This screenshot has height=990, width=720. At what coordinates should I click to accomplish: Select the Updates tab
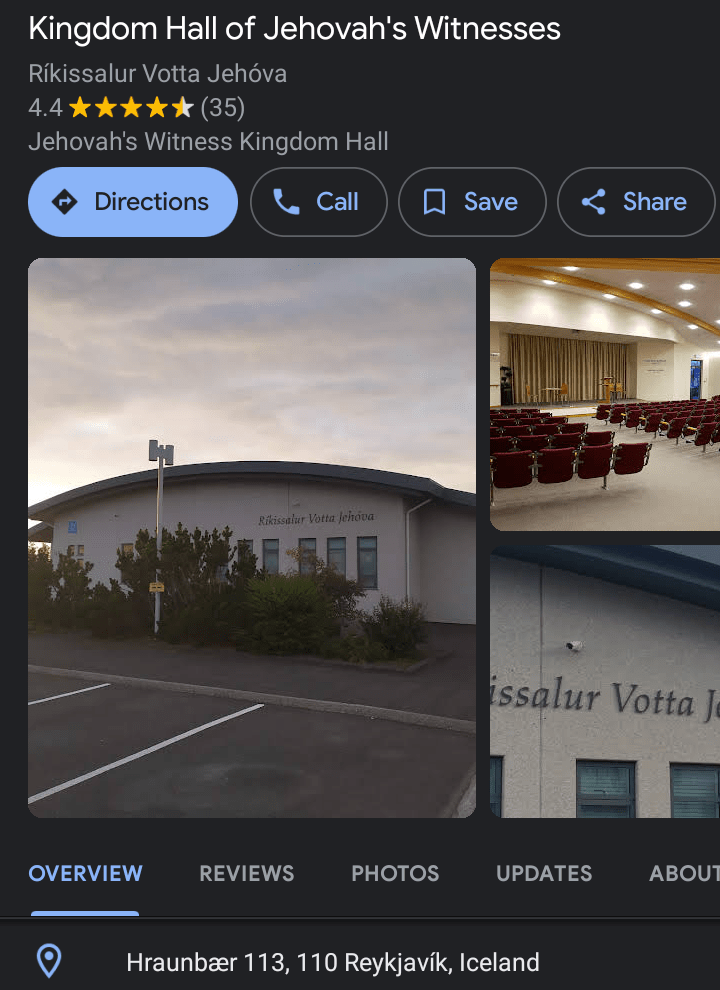544,873
